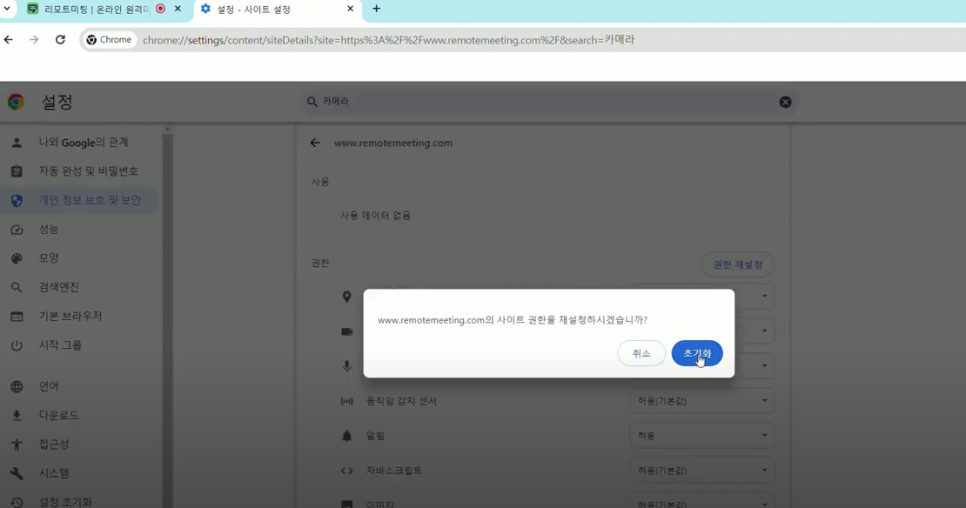Click the palette icon for 모양
The width and height of the screenshot is (966, 508).
(x=17, y=258)
